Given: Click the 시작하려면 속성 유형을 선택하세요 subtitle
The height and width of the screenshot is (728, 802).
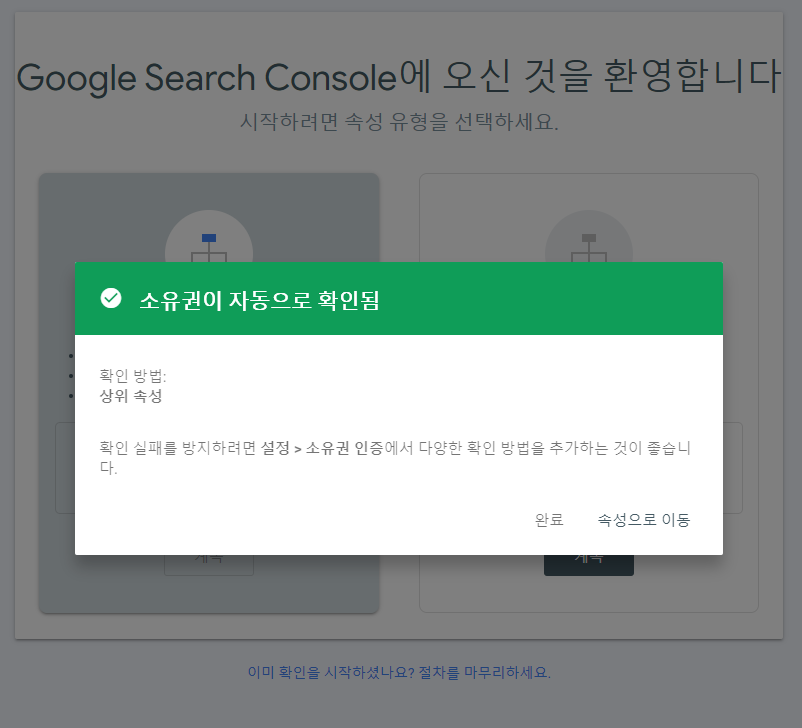Looking at the screenshot, I should [399, 122].
